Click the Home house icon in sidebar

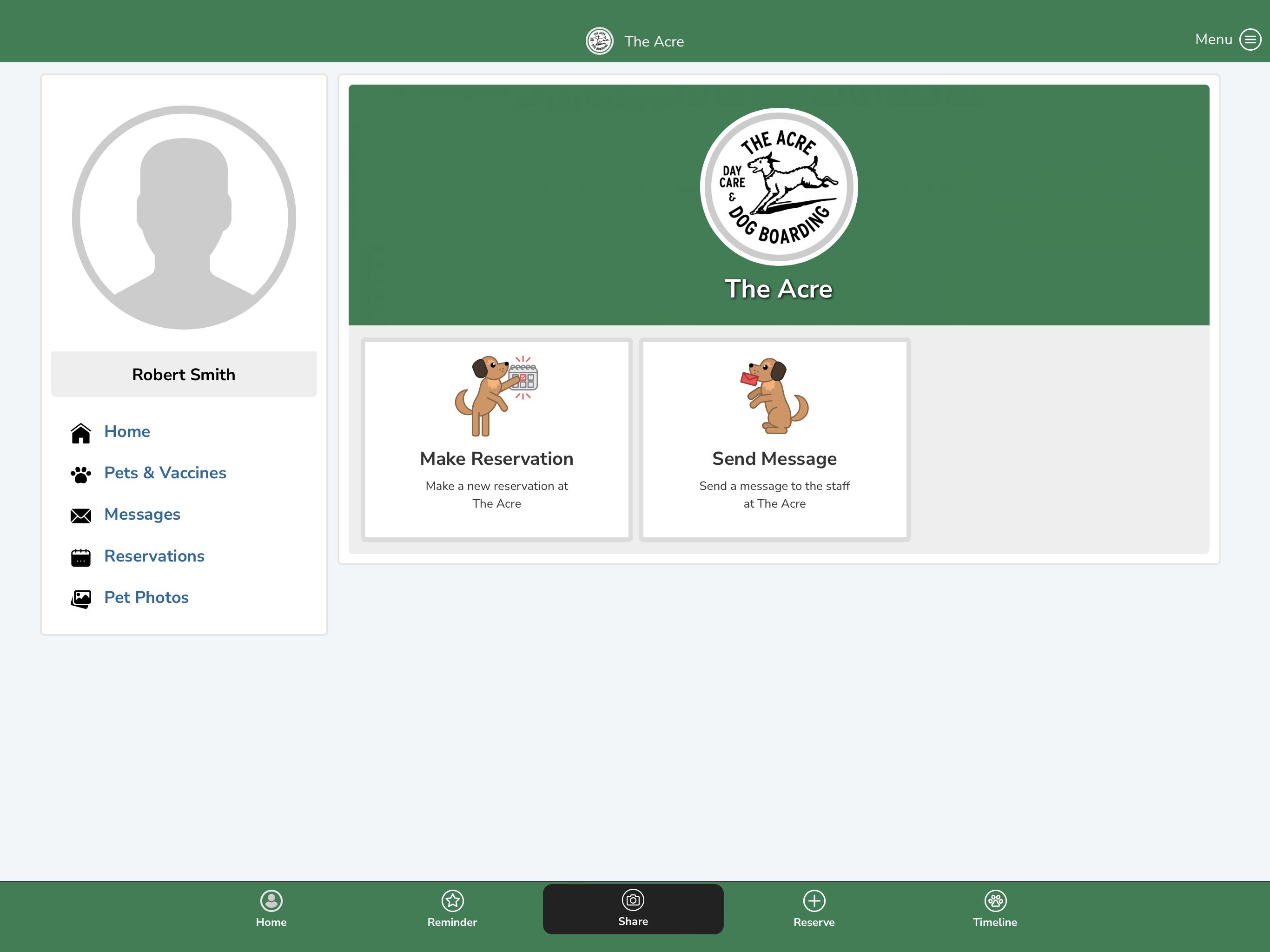point(81,433)
